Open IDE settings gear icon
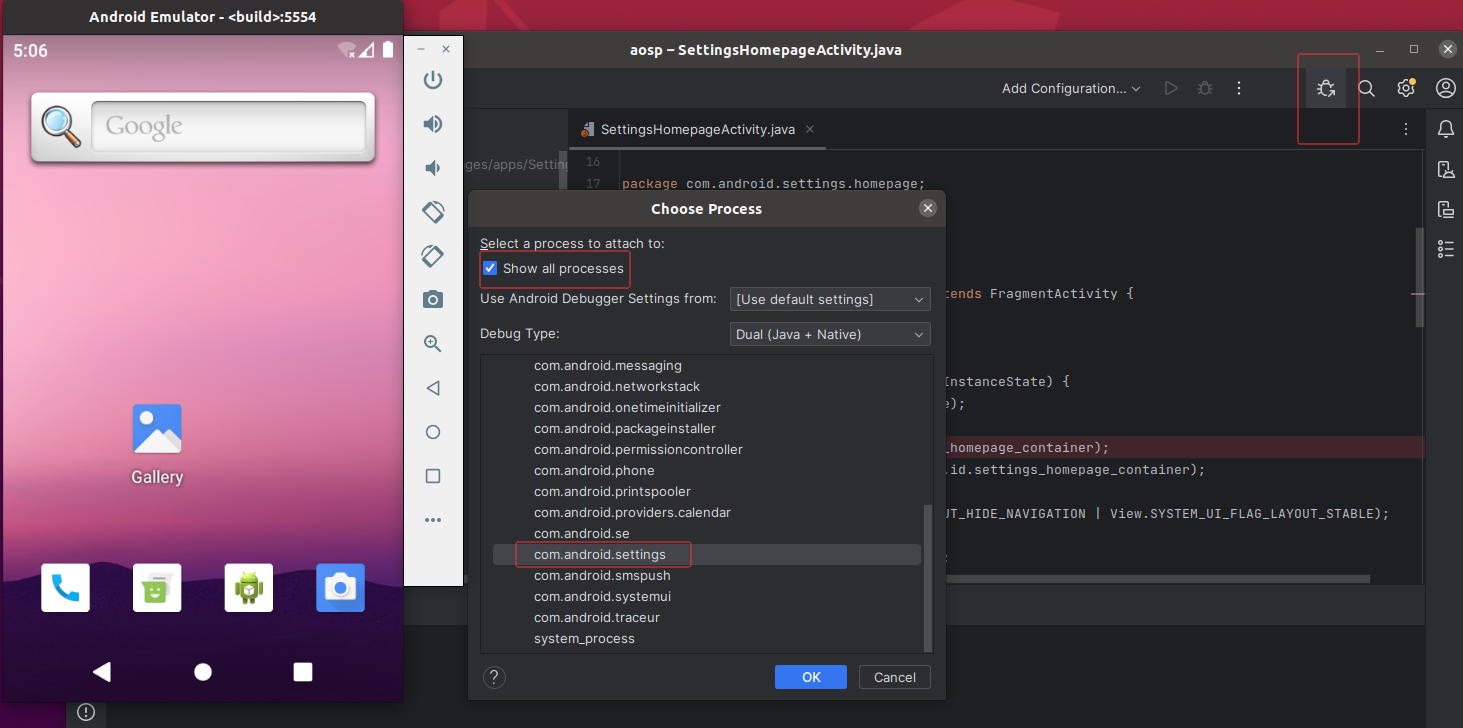1463x728 pixels. tap(1406, 88)
